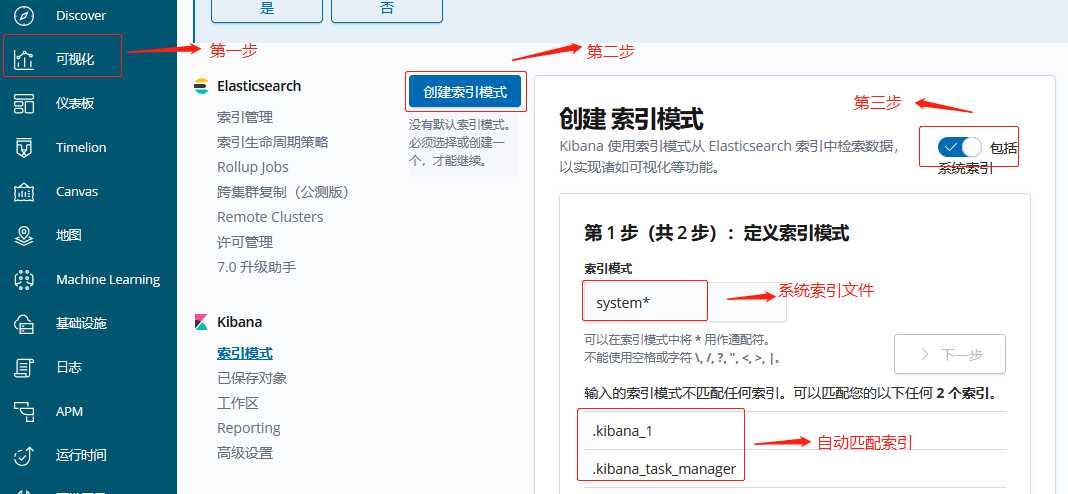Screen dimensions: 1068x494
Task: Click the 基础设施 infrastructure icon
Action: (24, 324)
